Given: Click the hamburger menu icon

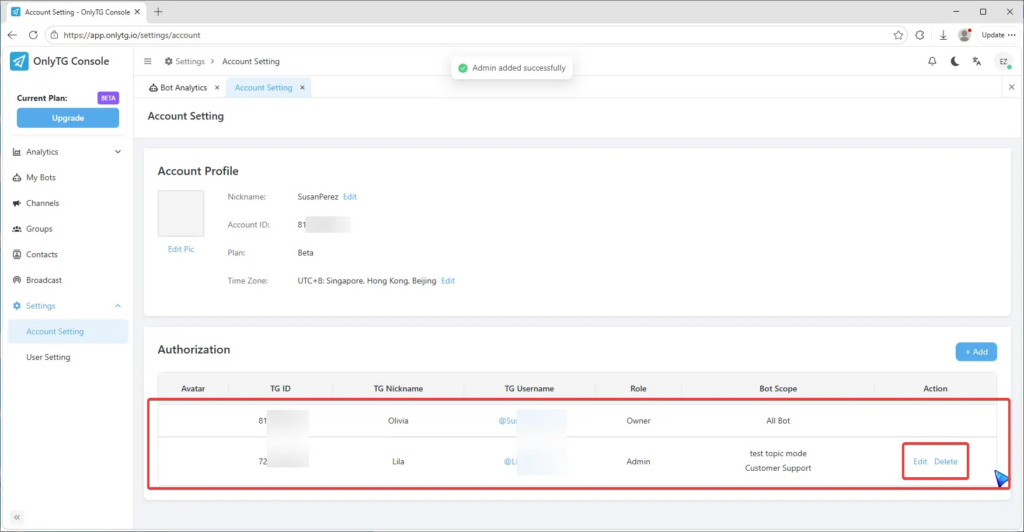Looking at the screenshot, I should pos(149,62).
